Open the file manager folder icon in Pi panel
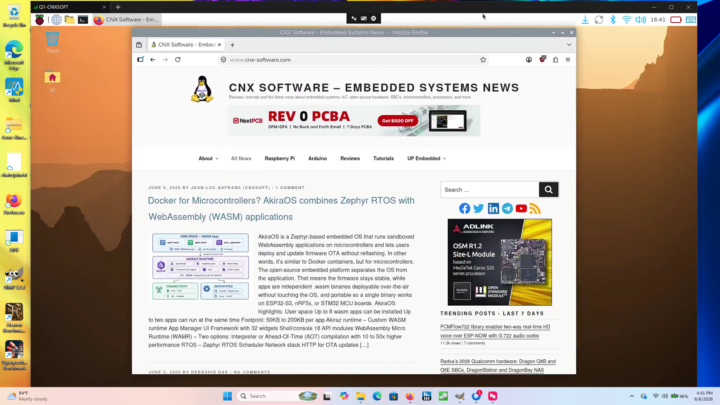720x405 pixels. [x=69, y=20]
